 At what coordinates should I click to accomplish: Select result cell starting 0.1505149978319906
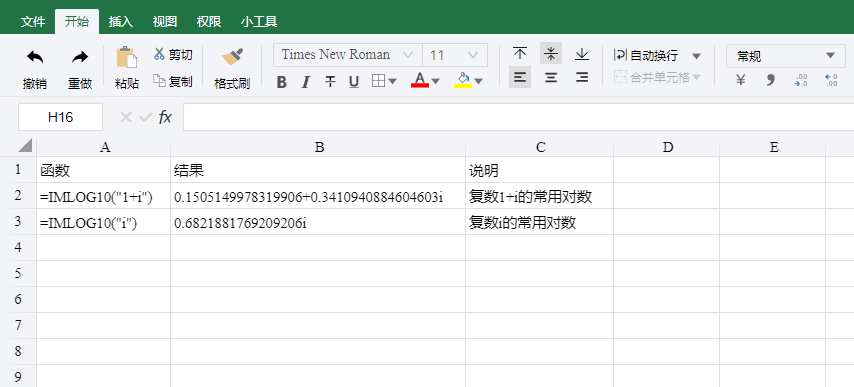click(x=318, y=196)
